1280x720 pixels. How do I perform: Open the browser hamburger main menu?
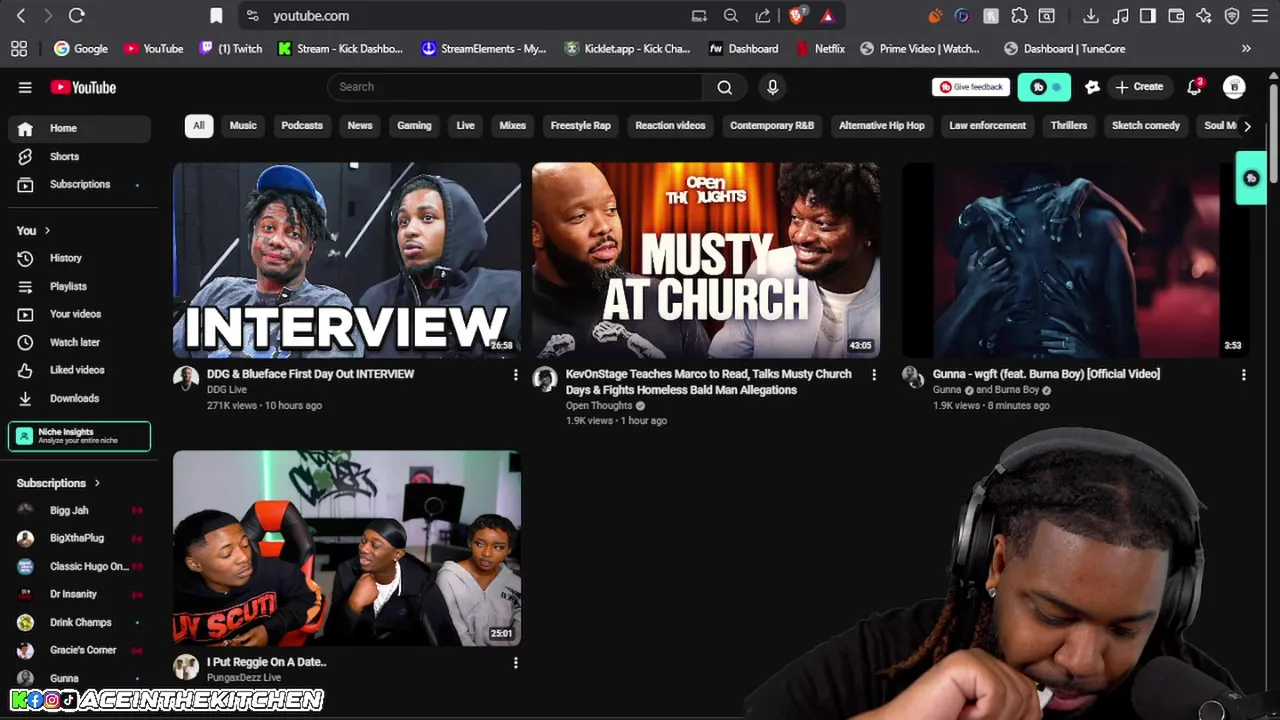click(1260, 16)
